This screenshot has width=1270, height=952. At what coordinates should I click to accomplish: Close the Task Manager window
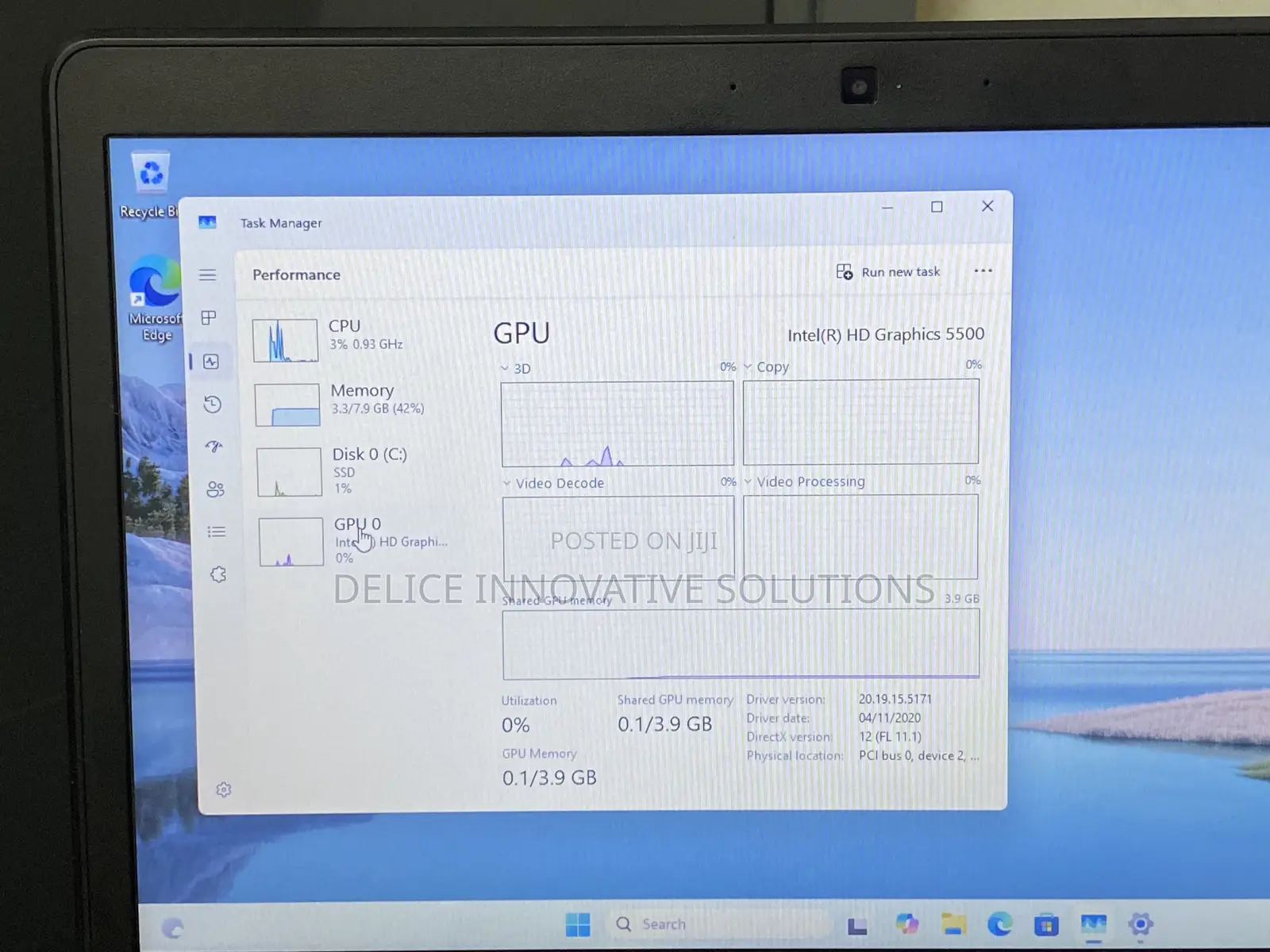coord(987,206)
